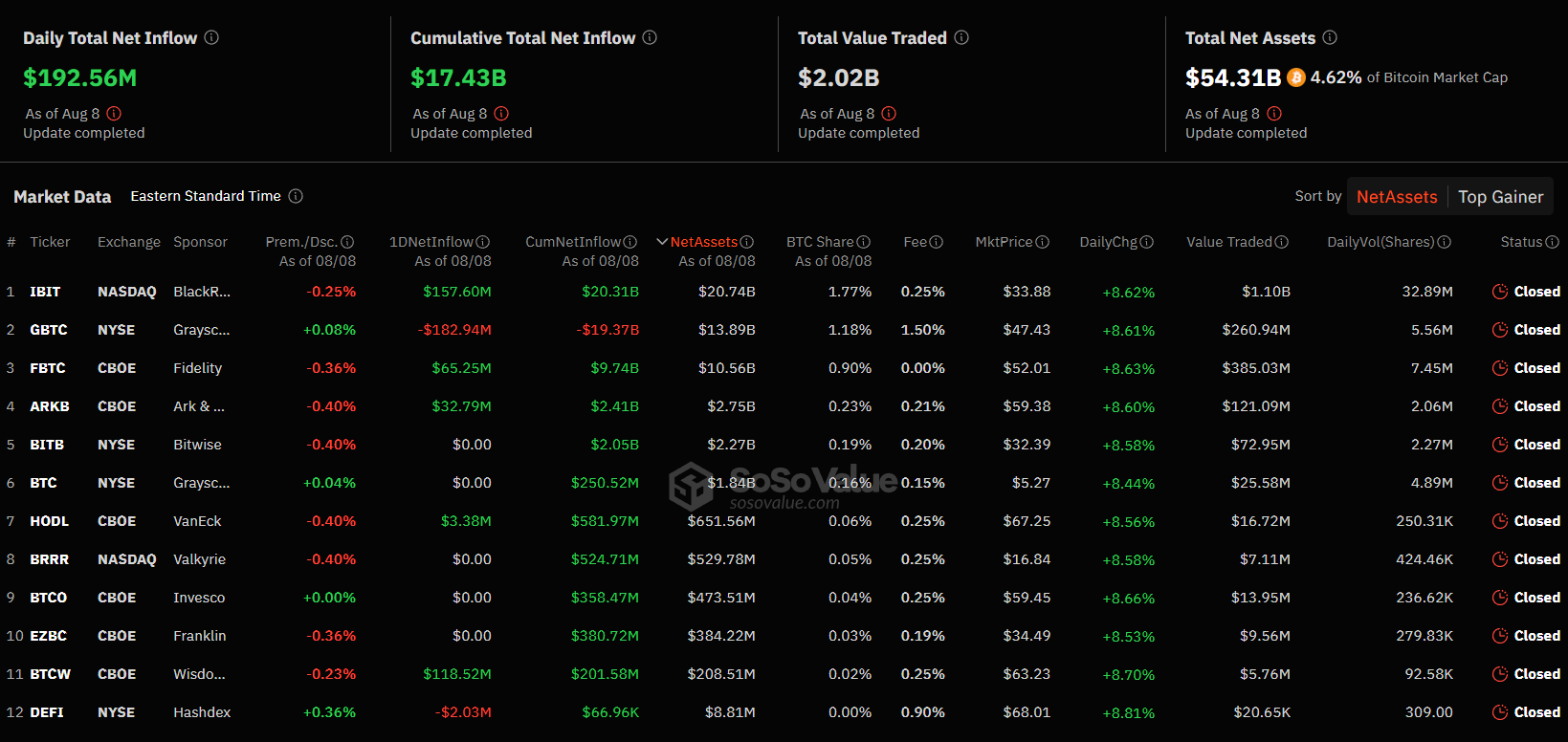Viewport: 1568px width, 742px height.
Task: Click info icon on BTC Share column
Action: 864,242
